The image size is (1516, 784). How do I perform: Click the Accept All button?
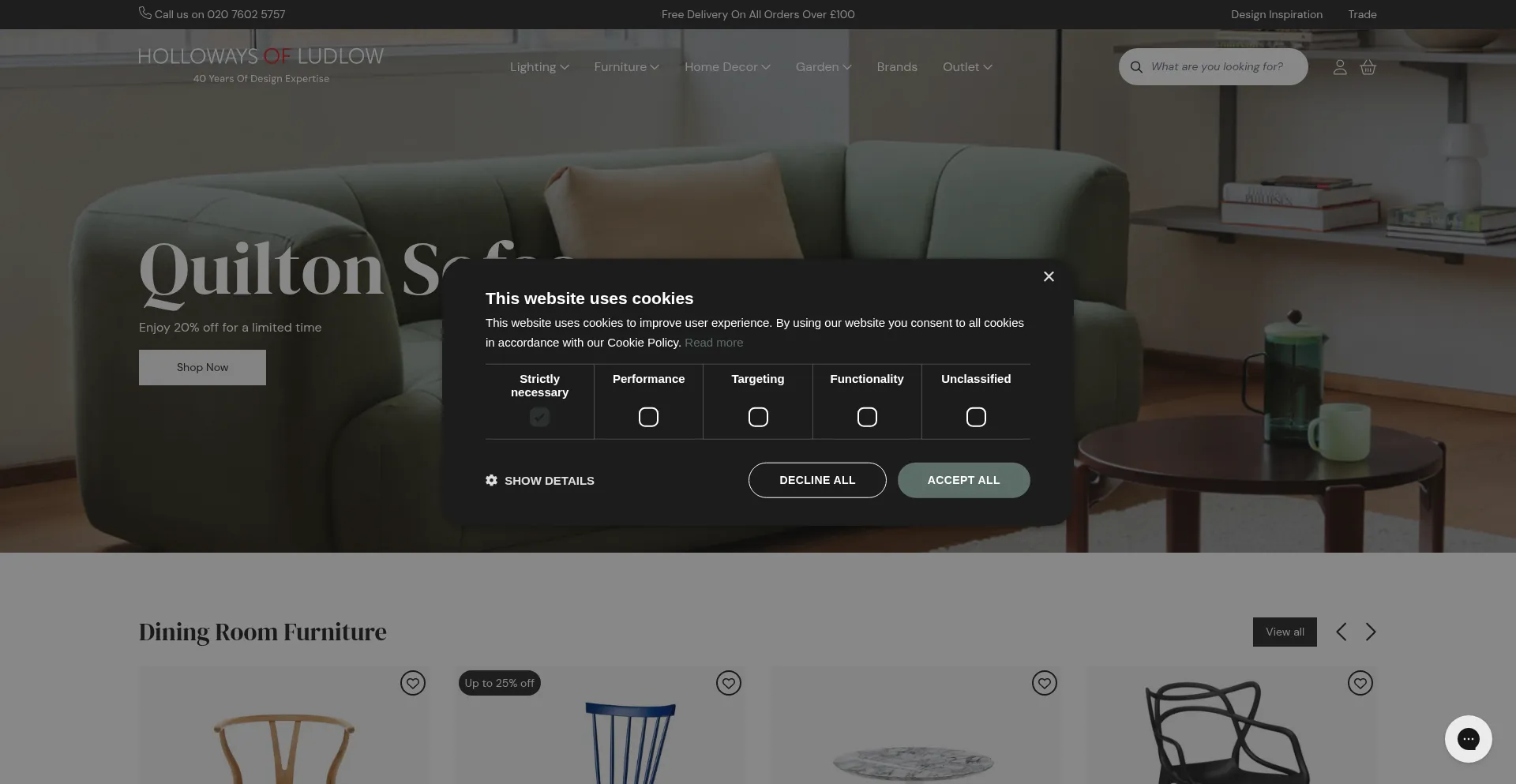click(963, 480)
